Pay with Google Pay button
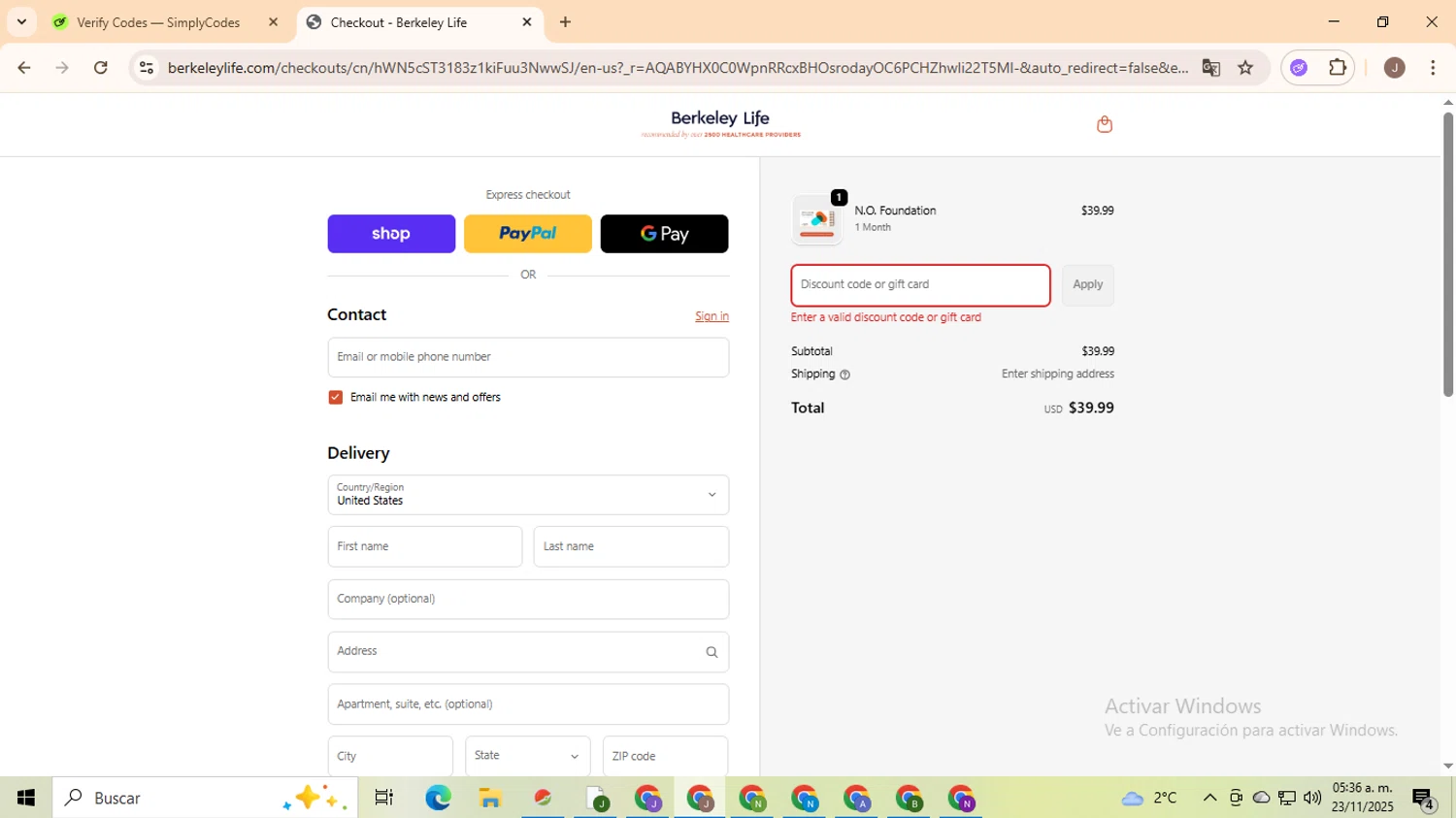Viewport: 1456px width, 818px height. [665, 234]
